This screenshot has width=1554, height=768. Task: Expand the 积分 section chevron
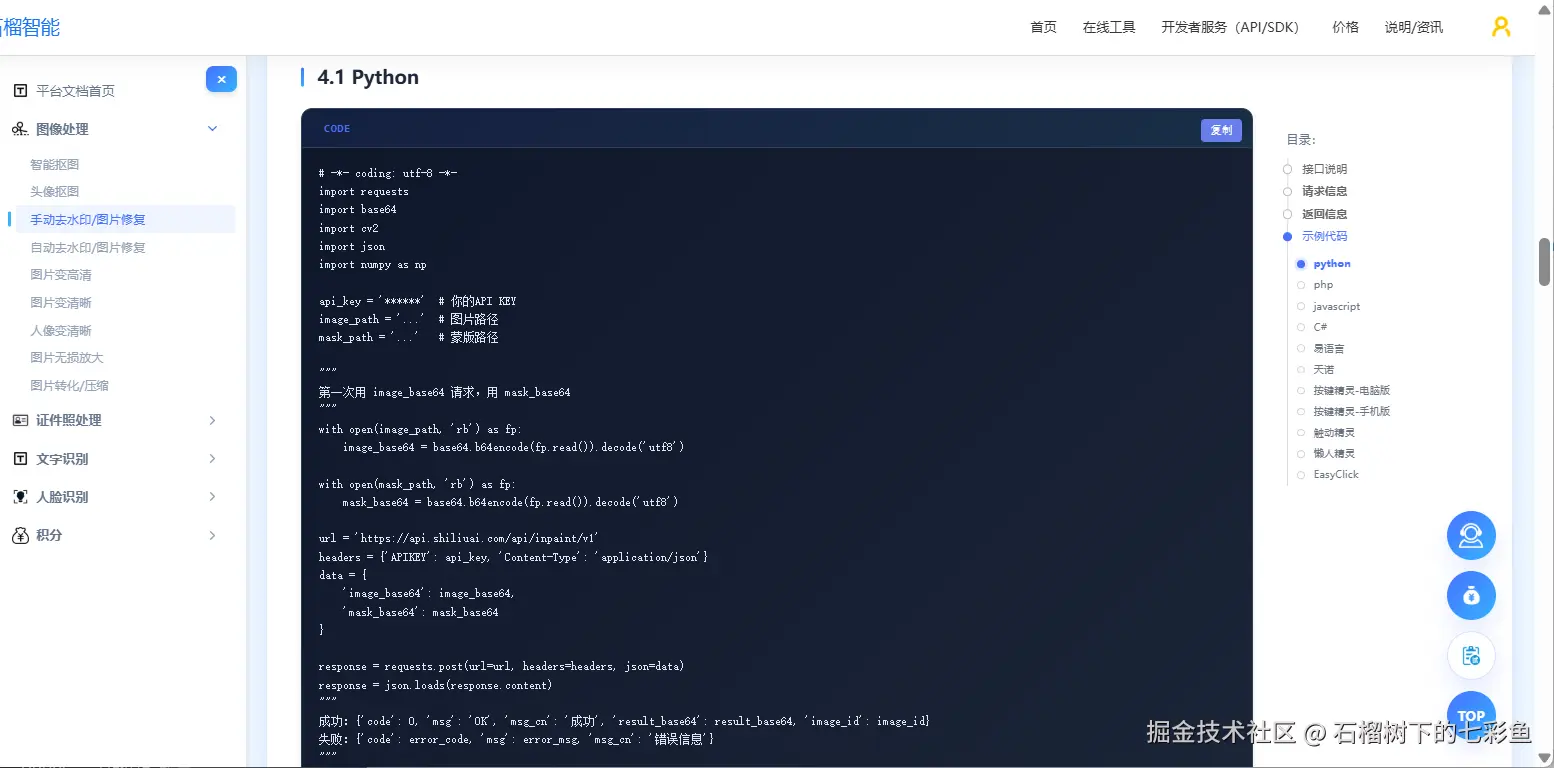tap(212, 535)
